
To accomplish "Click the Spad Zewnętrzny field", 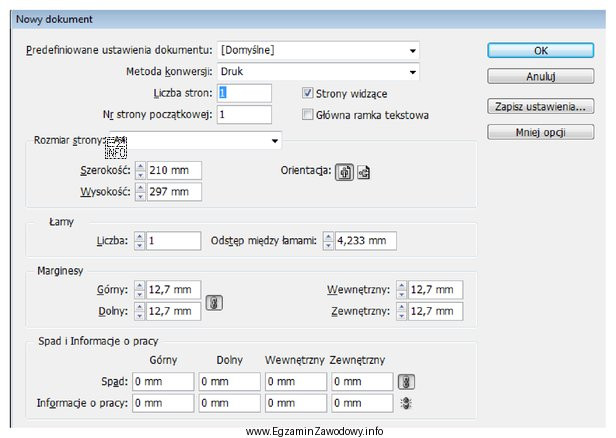I will [x=362, y=381].
